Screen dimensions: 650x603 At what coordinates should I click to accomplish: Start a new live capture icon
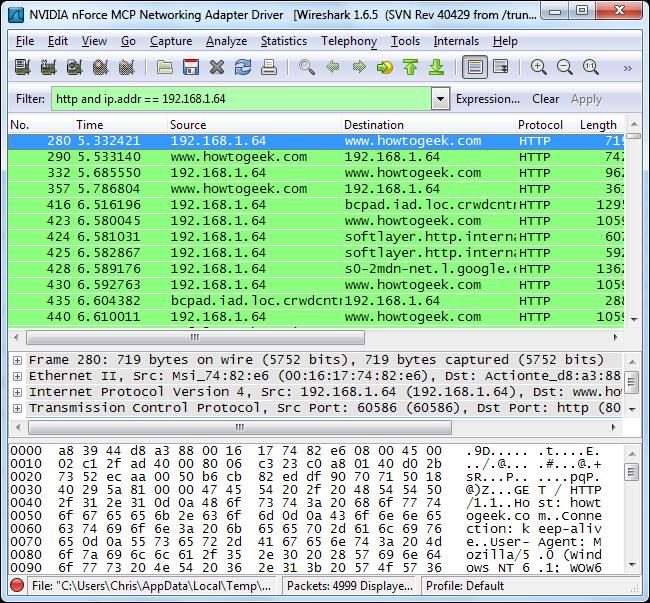click(75, 67)
